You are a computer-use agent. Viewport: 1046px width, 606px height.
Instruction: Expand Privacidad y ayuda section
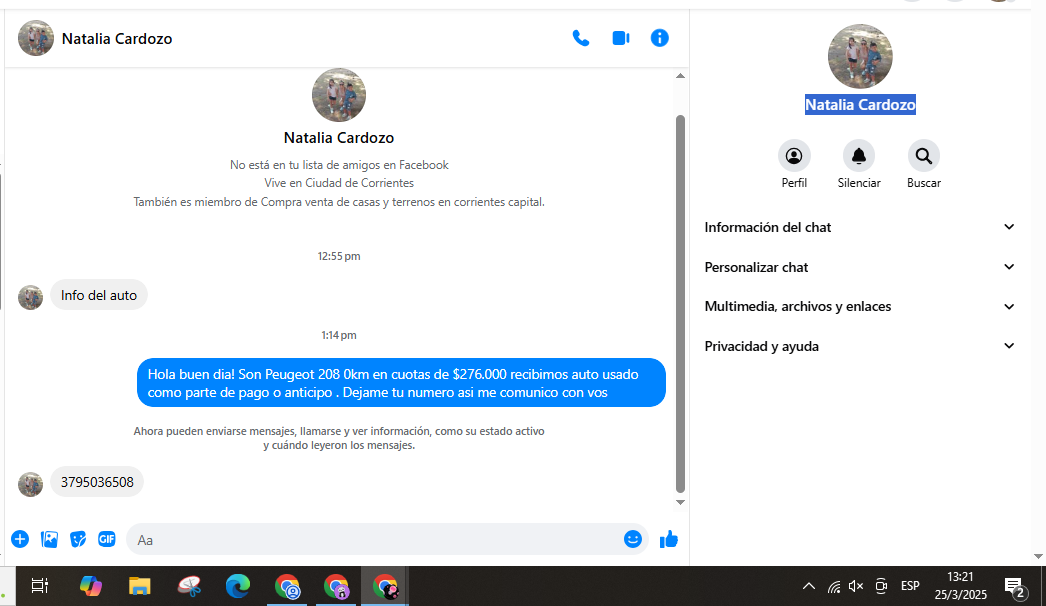[x=860, y=346]
